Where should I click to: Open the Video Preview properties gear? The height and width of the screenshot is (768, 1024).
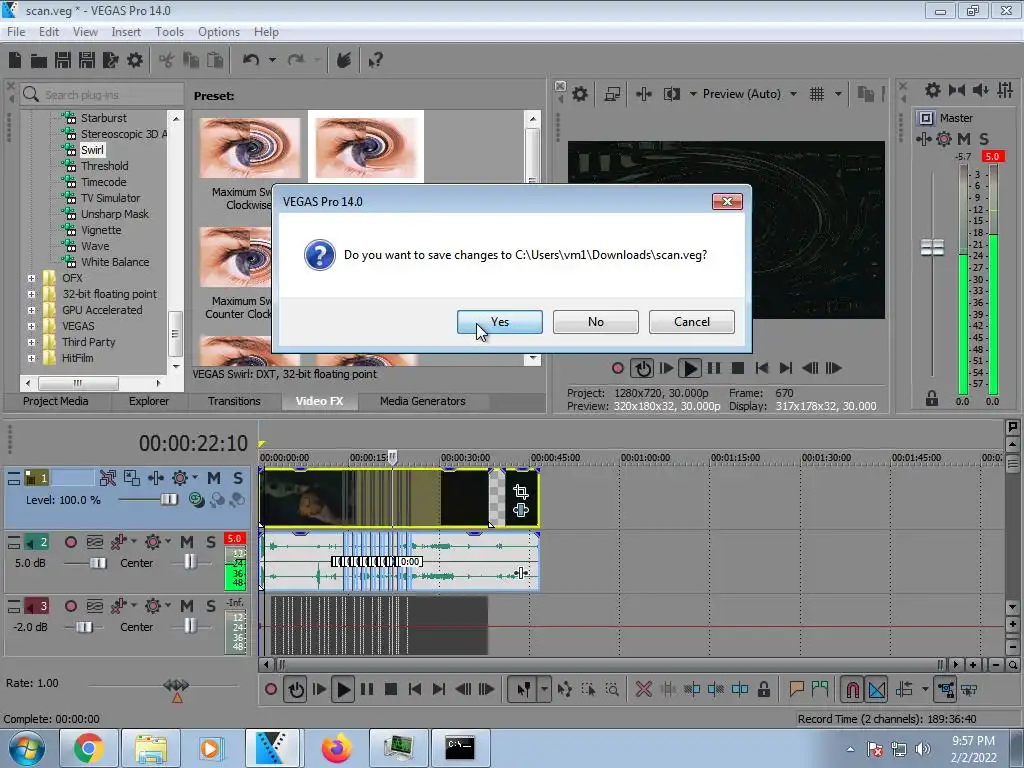tap(580, 94)
